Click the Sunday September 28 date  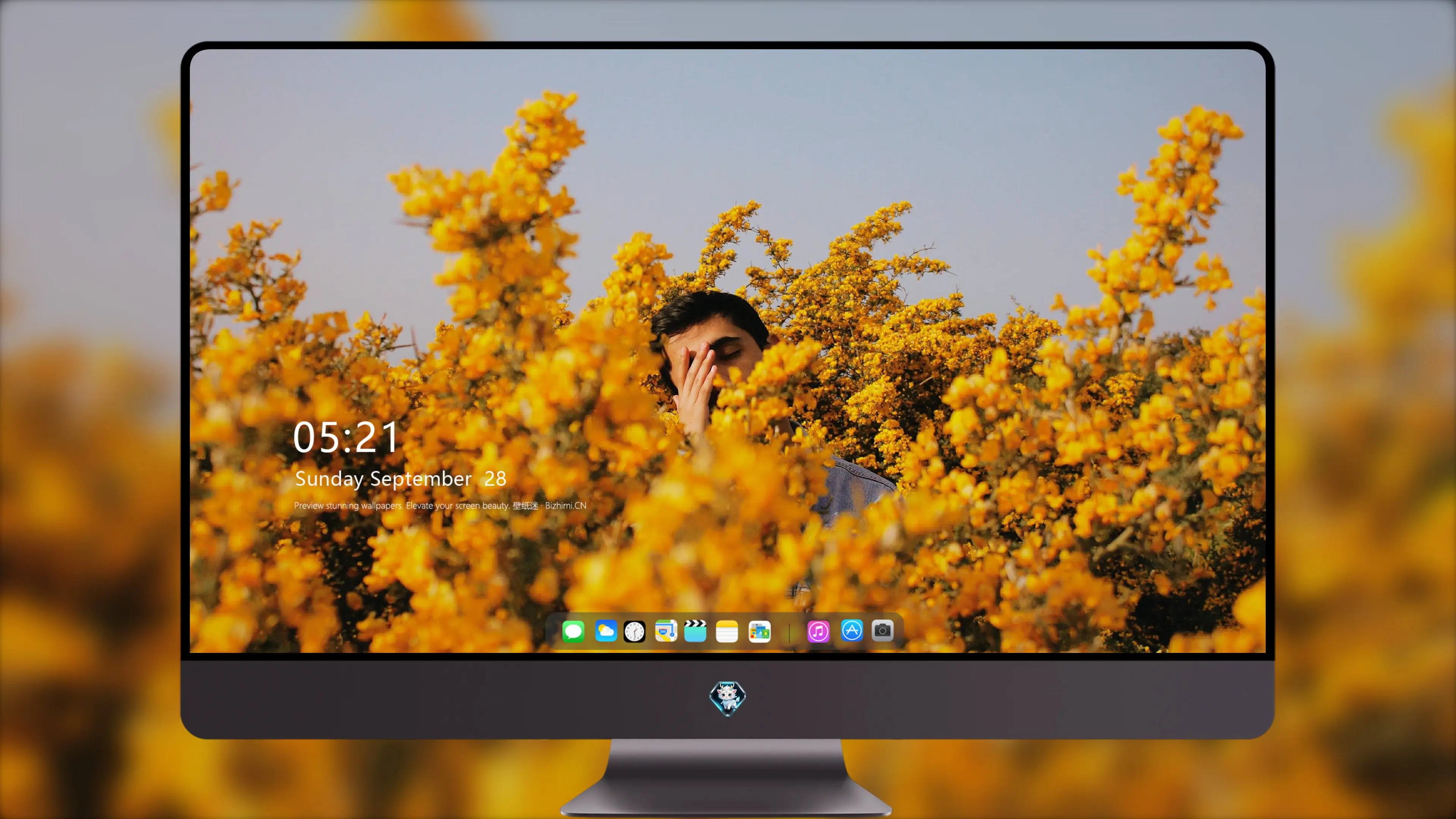click(x=400, y=479)
